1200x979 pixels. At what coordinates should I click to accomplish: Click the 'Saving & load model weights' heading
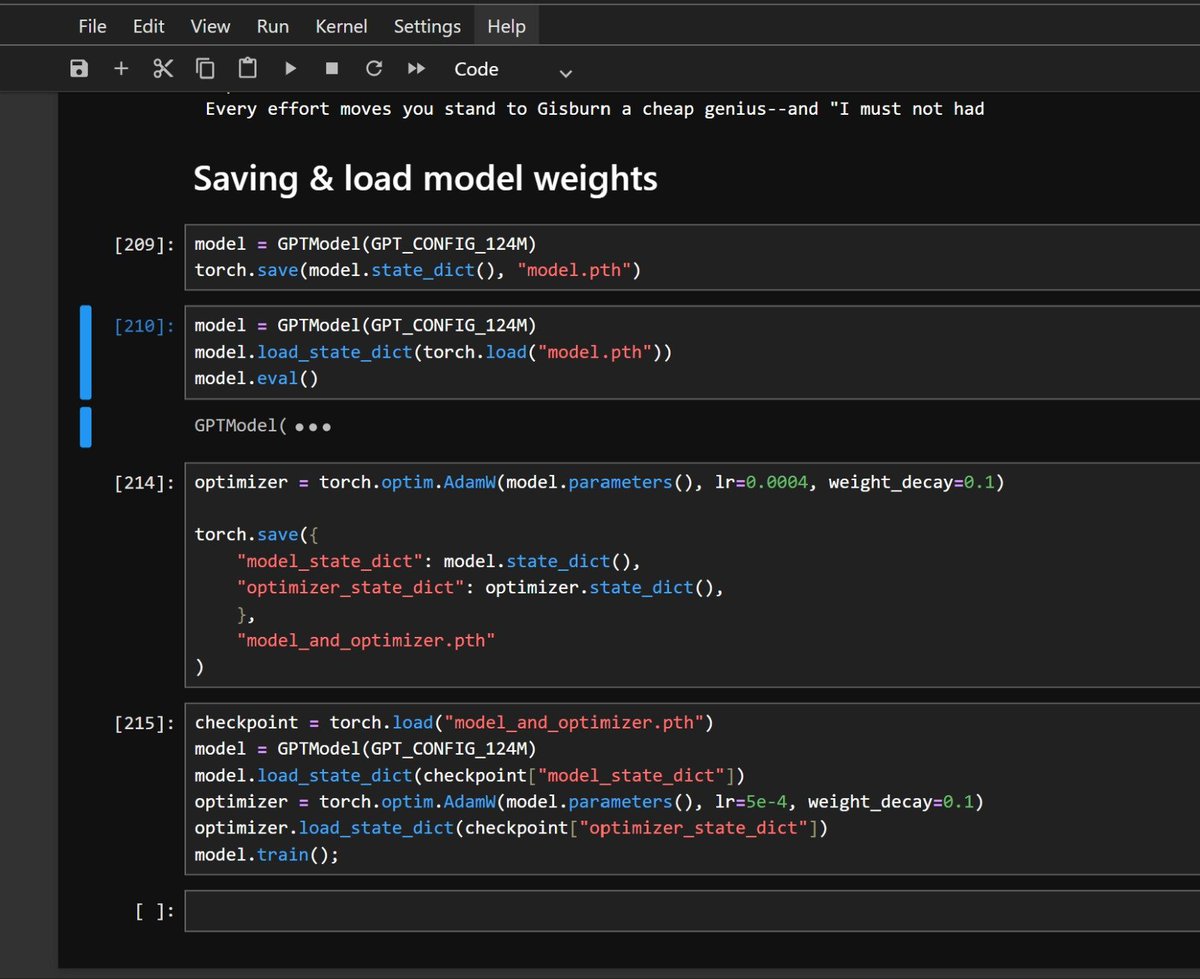pos(425,178)
